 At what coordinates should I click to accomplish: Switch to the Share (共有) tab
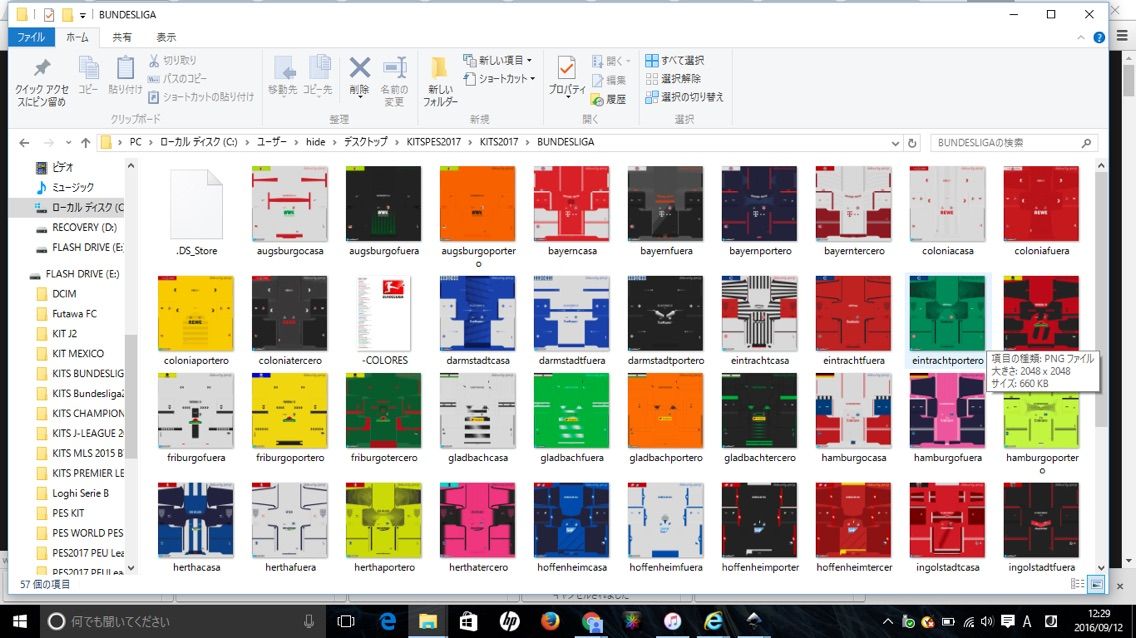coord(122,37)
